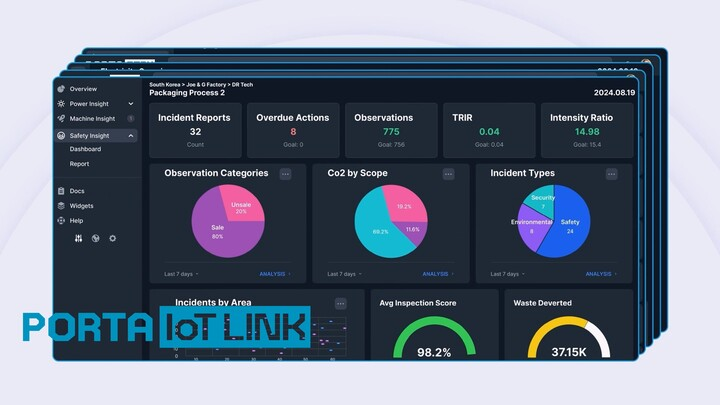Click the Safety Insight icon
720x405 pixels.
pos(61,135)
